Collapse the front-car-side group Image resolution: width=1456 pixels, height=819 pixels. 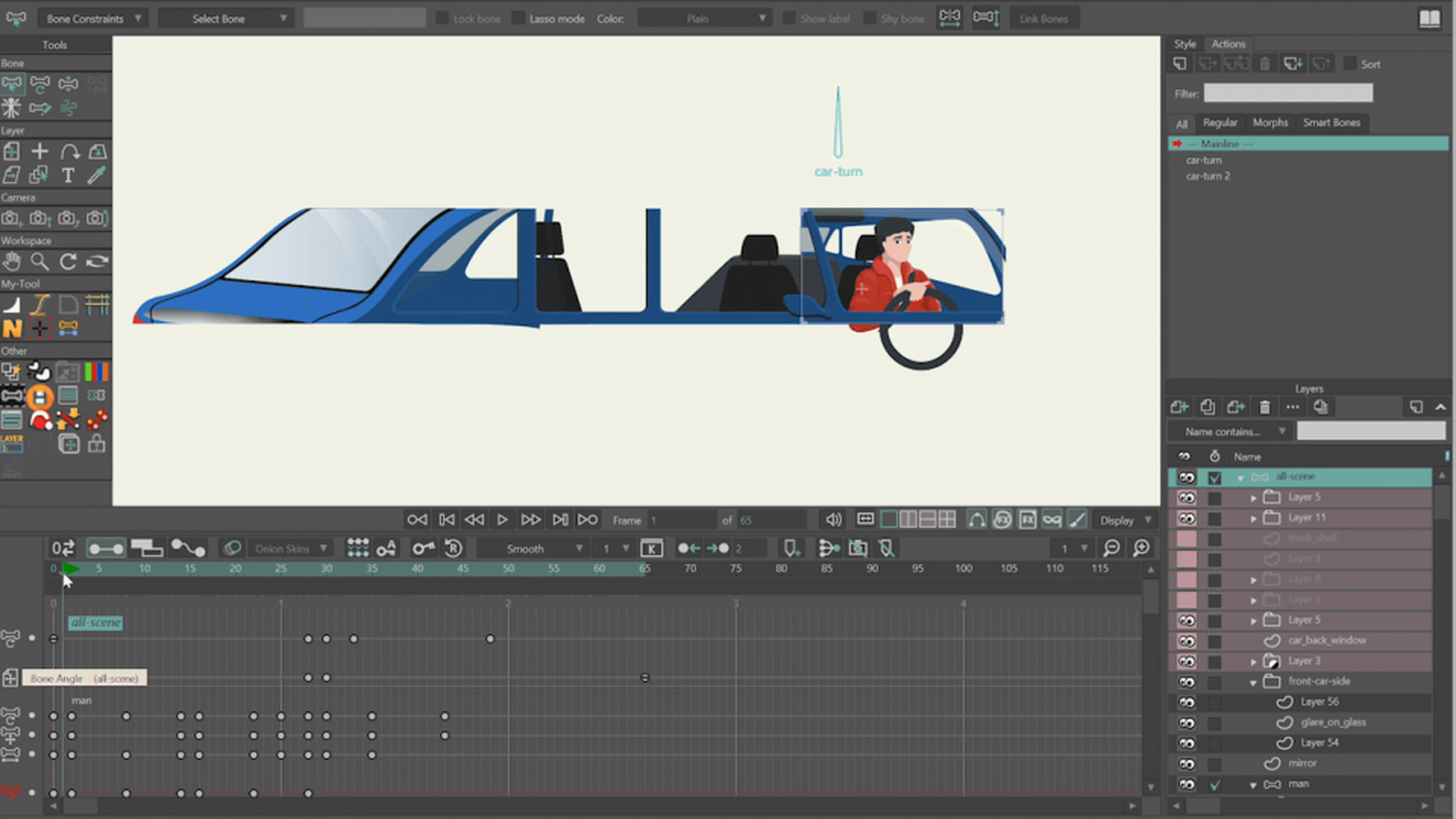tap(1253, 682)
